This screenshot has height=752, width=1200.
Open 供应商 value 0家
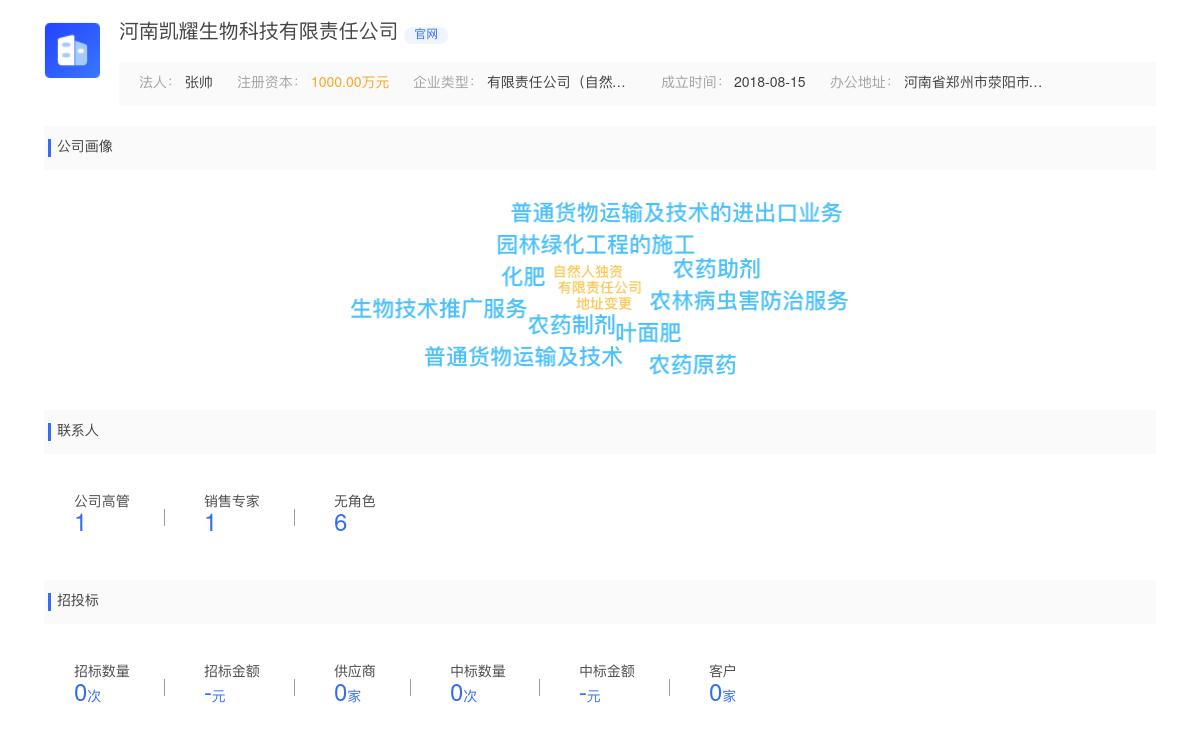click(x=347, y=693)
